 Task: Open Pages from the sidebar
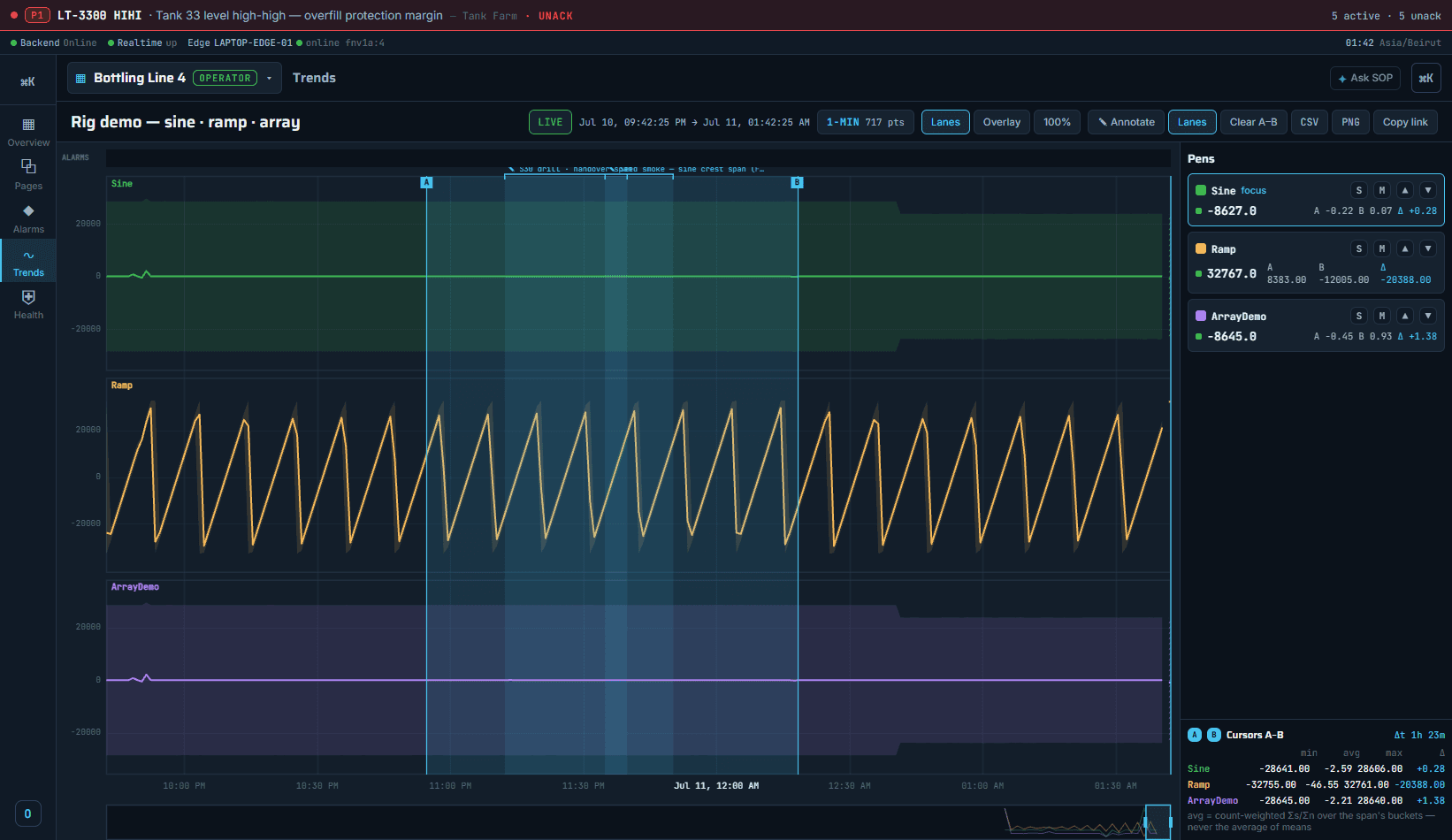[x=28, y=174]
